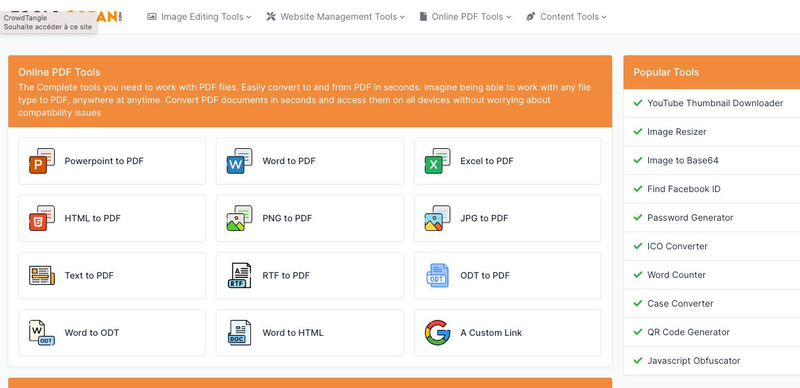The width and height of the screenshot is (800, 388).
Task: Click the Word to ODT icon
Action: click(42, 332)
